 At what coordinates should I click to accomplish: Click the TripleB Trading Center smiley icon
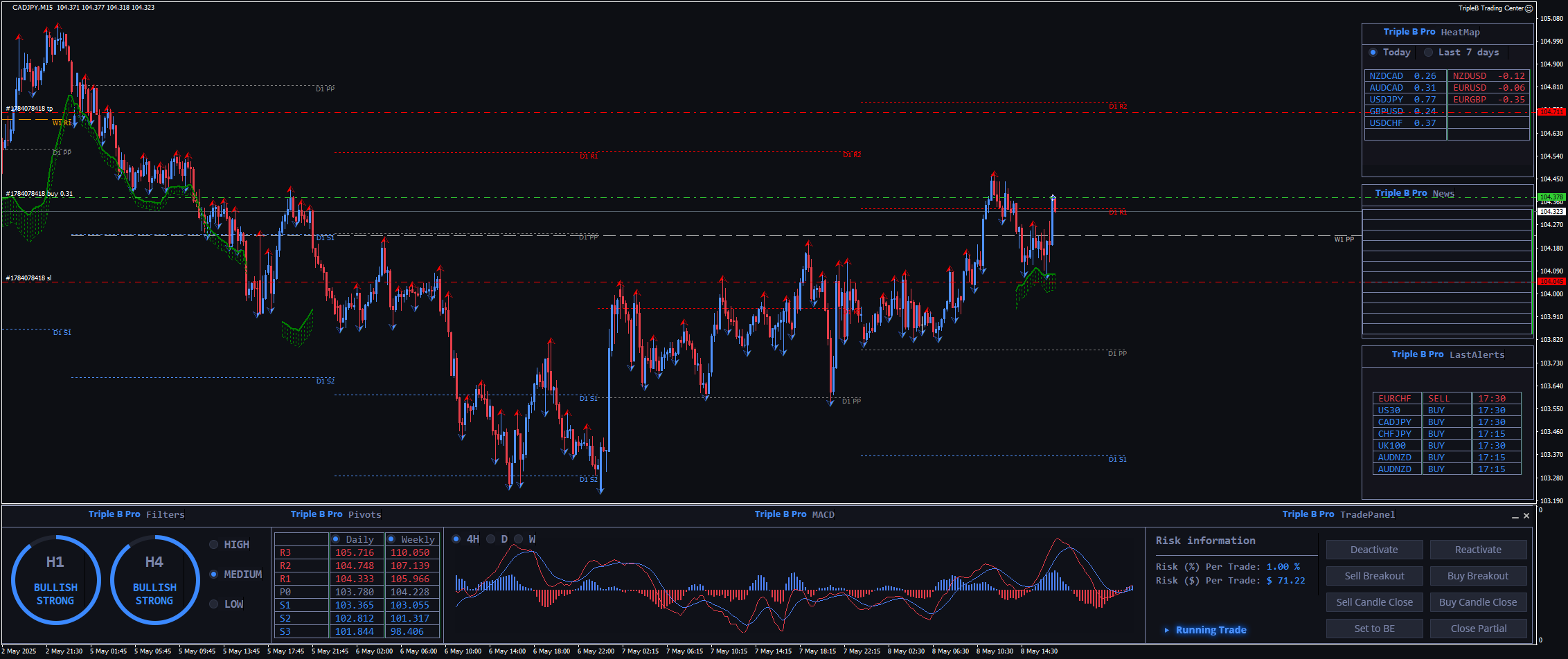(x=1529, y=8)
